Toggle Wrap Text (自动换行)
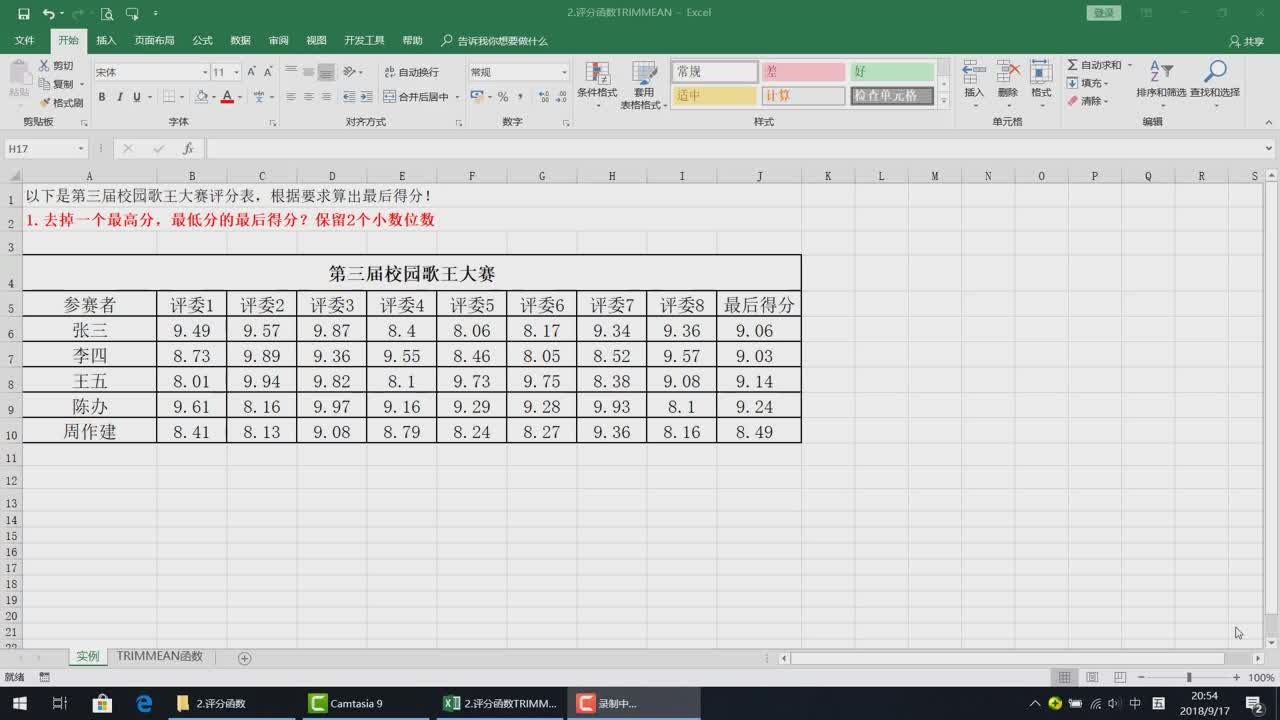1280x720 pixels. click(412, 72)
